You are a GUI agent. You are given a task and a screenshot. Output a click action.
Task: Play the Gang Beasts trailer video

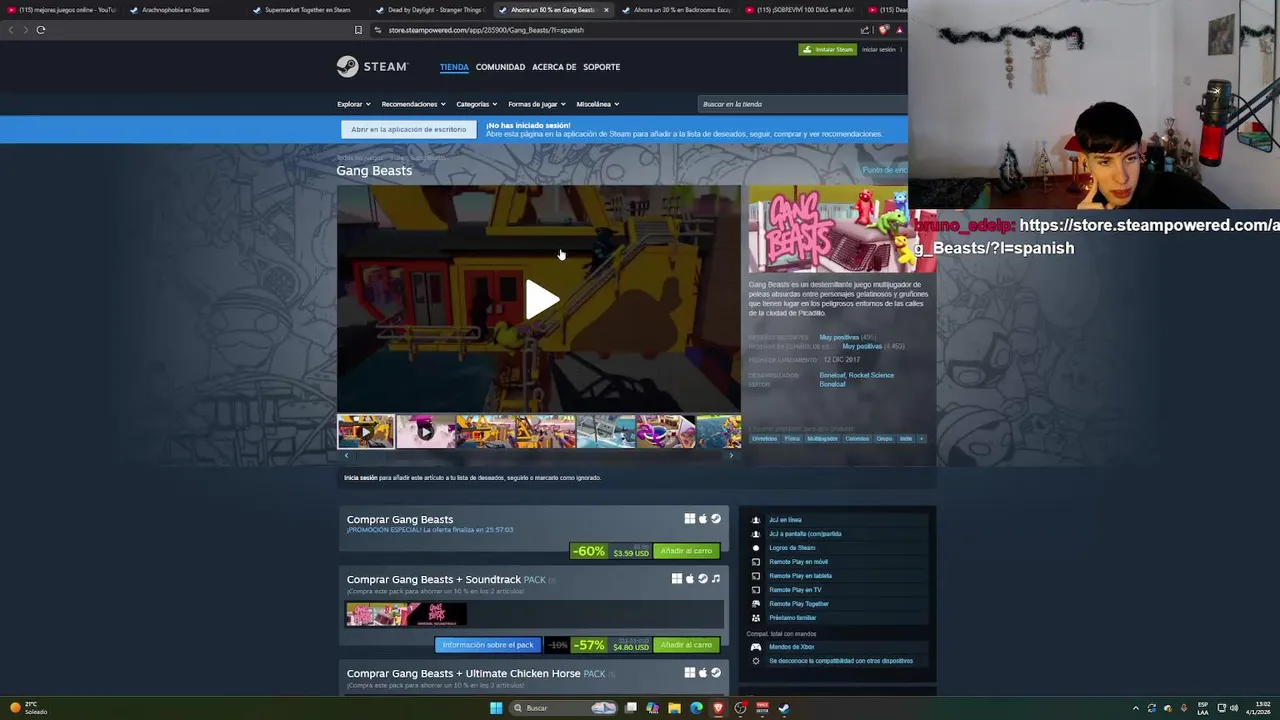pos(541,299)
